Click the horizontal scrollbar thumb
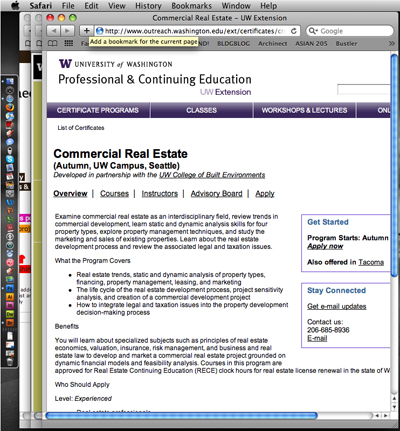 [x=182, y=415]
